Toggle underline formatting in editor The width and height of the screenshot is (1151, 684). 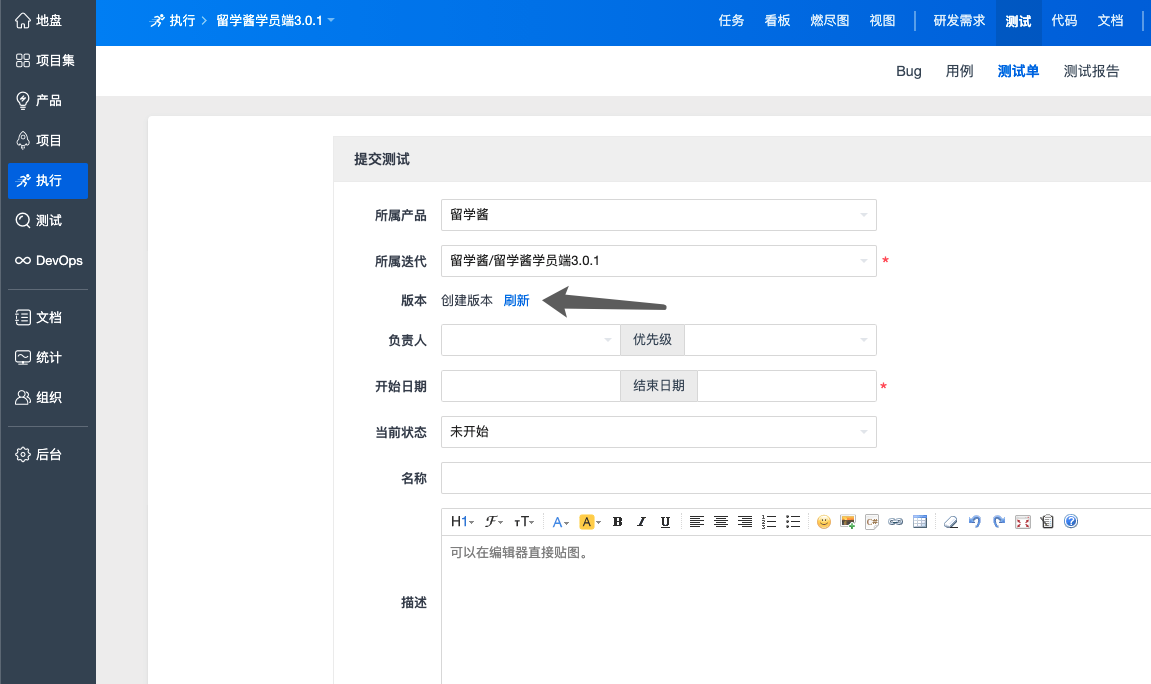point(665,522)
